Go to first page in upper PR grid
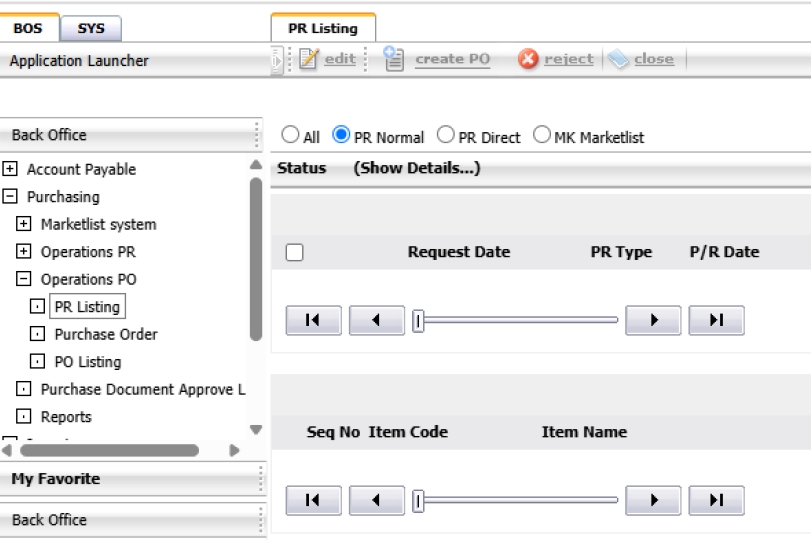Viewport: 811px width, 540px height. (x=313, y=320)
